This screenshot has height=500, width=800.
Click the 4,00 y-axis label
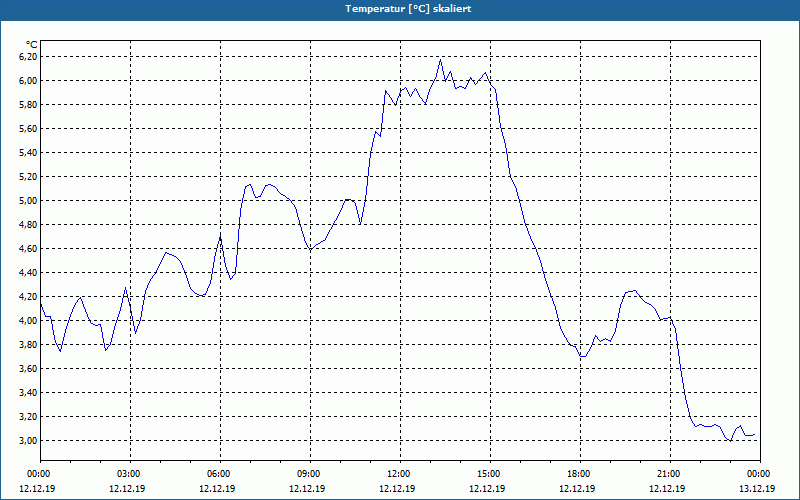[28, 320]
